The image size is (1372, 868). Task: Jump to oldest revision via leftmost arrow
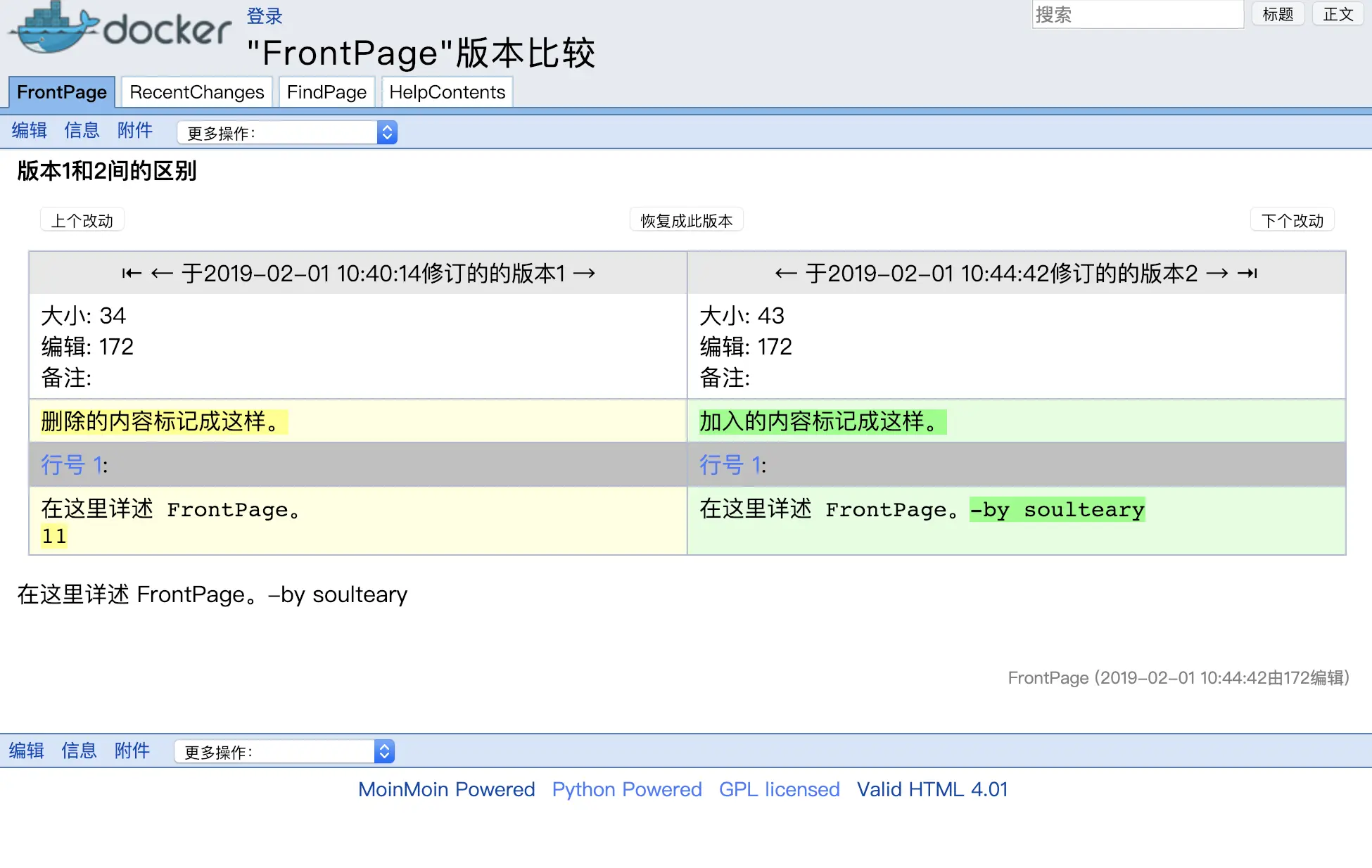pyautogui.click(x=131, y=273)
